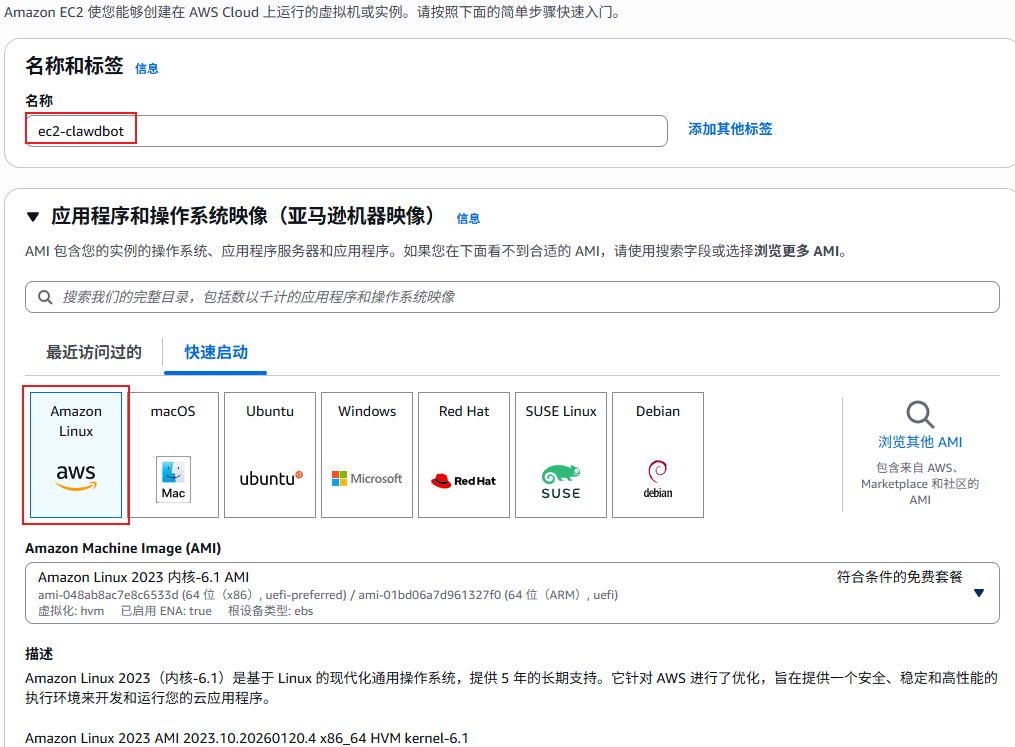Focus the name field containing ec2-clawdbot

pos(346,131)
